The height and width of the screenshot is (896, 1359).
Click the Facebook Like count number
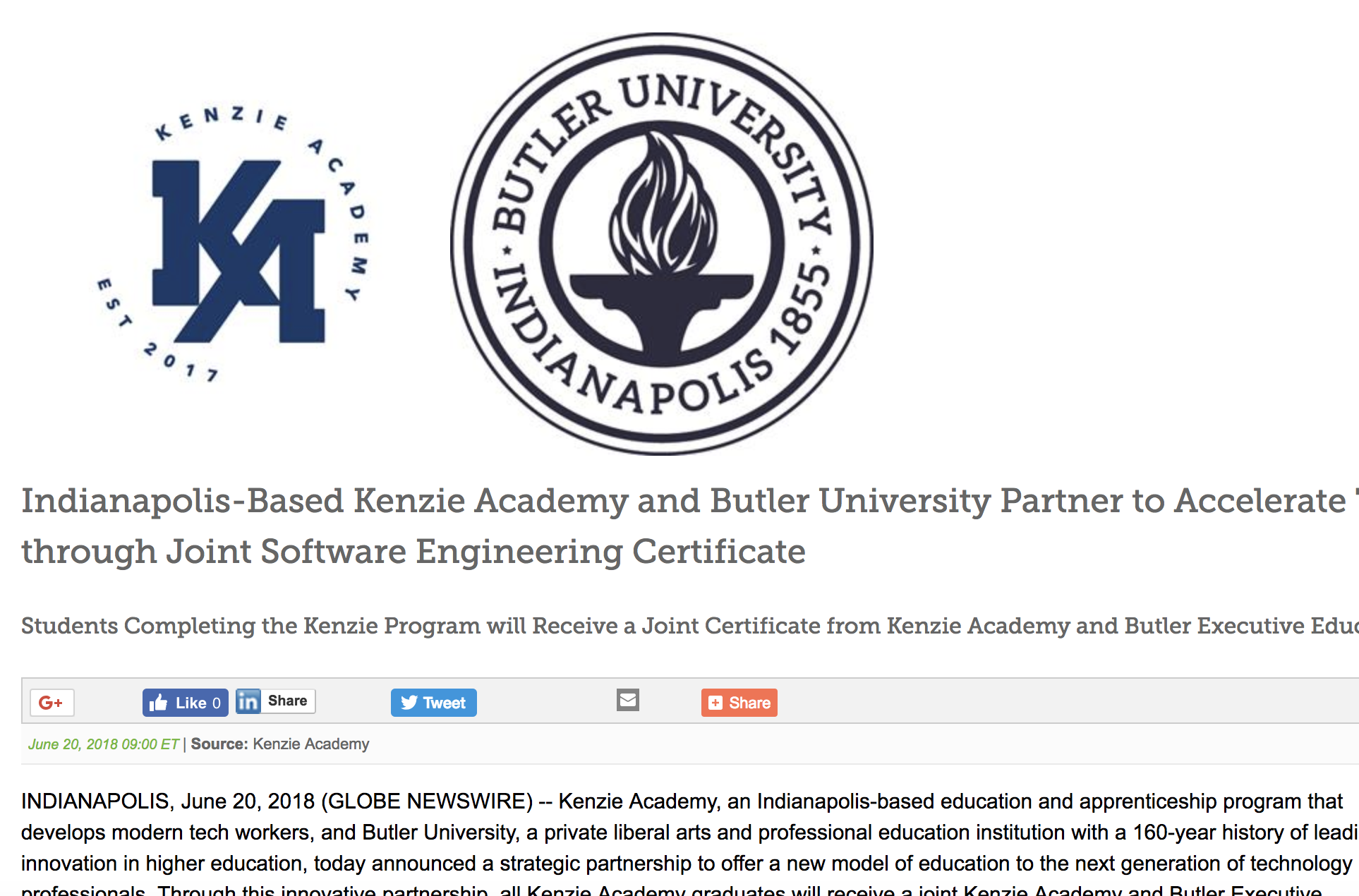pos(217,703)
